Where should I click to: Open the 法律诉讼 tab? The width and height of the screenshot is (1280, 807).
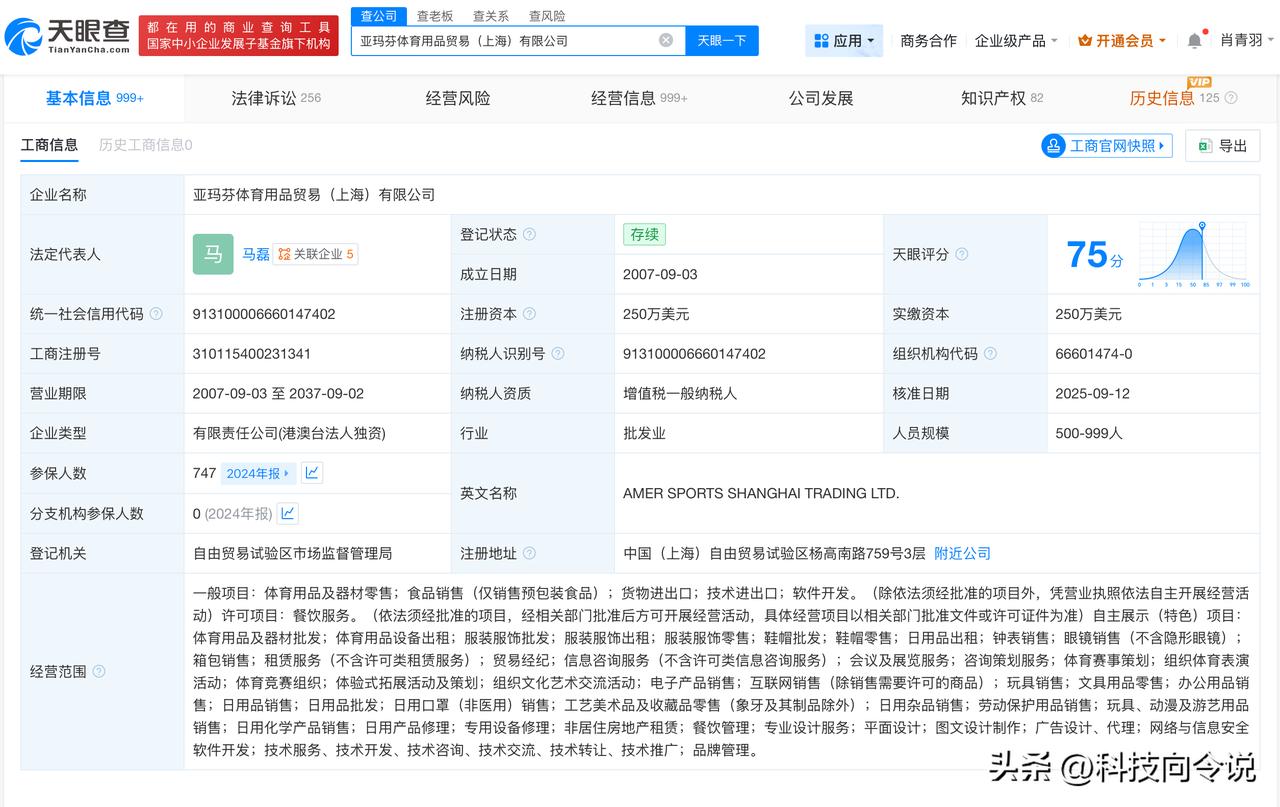pyautogui.click(x=276, y=98)
